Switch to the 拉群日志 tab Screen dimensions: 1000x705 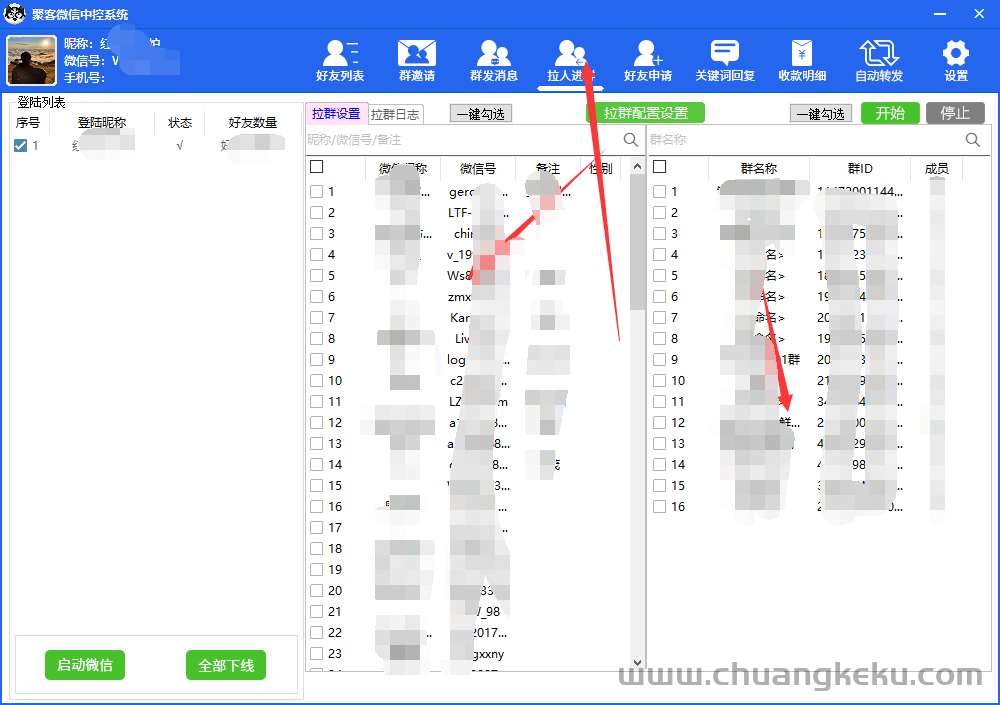[x=395, y=114]
